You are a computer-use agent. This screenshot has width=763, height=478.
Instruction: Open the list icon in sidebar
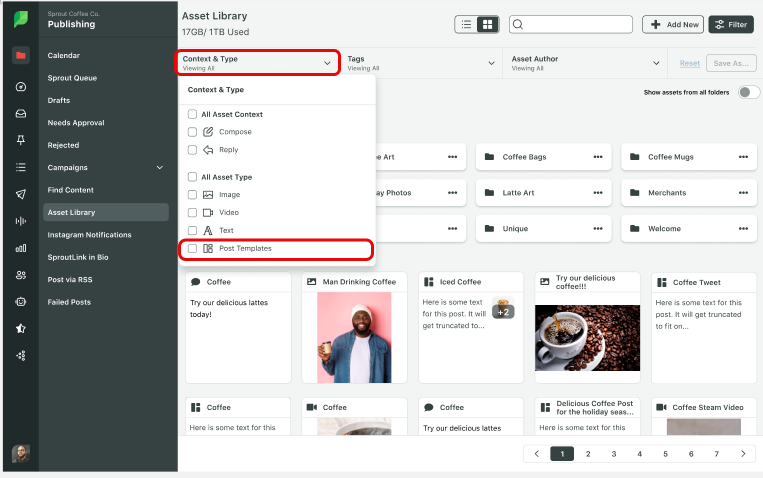coord(21,167)
